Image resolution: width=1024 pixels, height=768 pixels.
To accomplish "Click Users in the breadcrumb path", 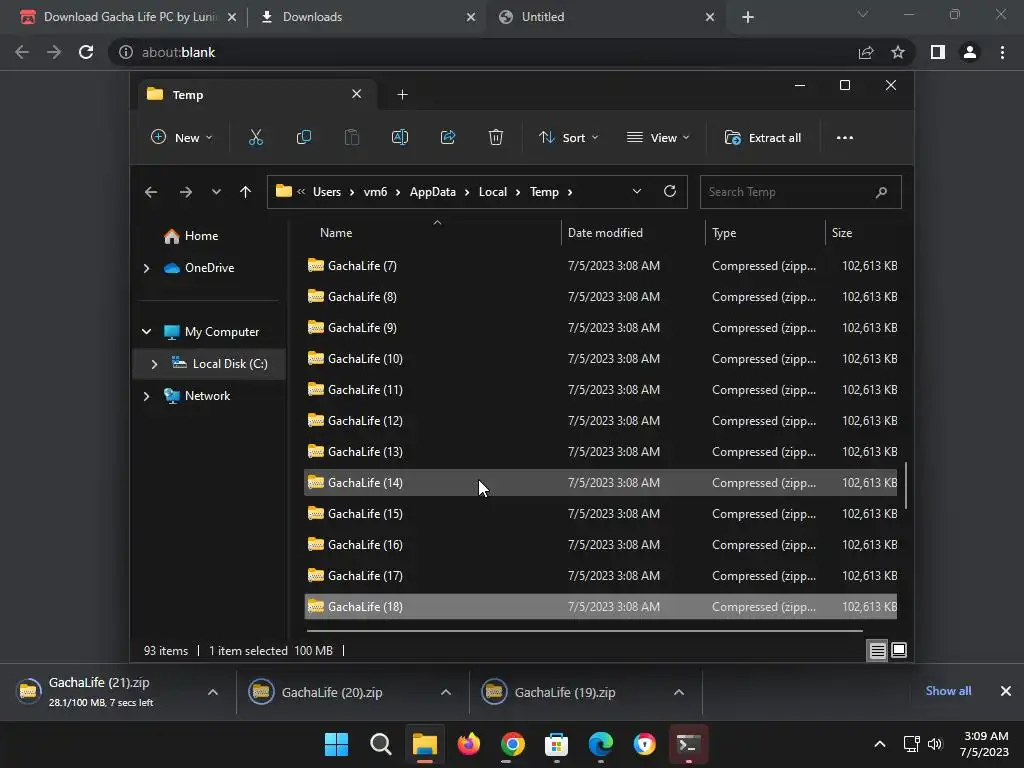I will 327,192.
